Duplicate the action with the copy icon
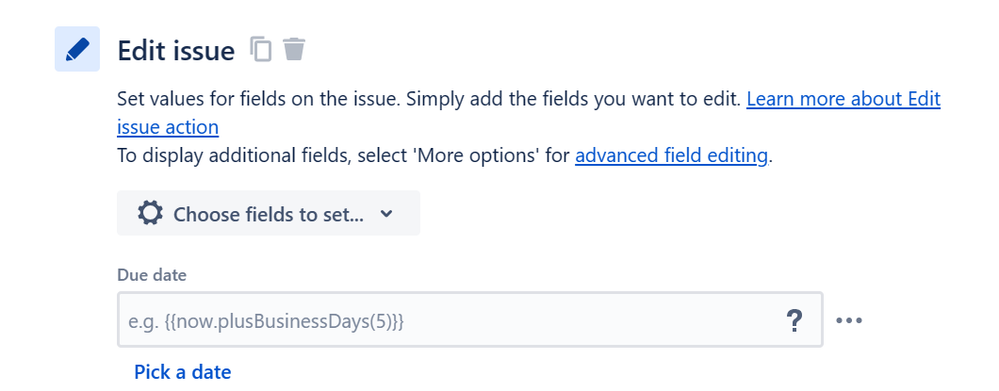 click(261, 49)
